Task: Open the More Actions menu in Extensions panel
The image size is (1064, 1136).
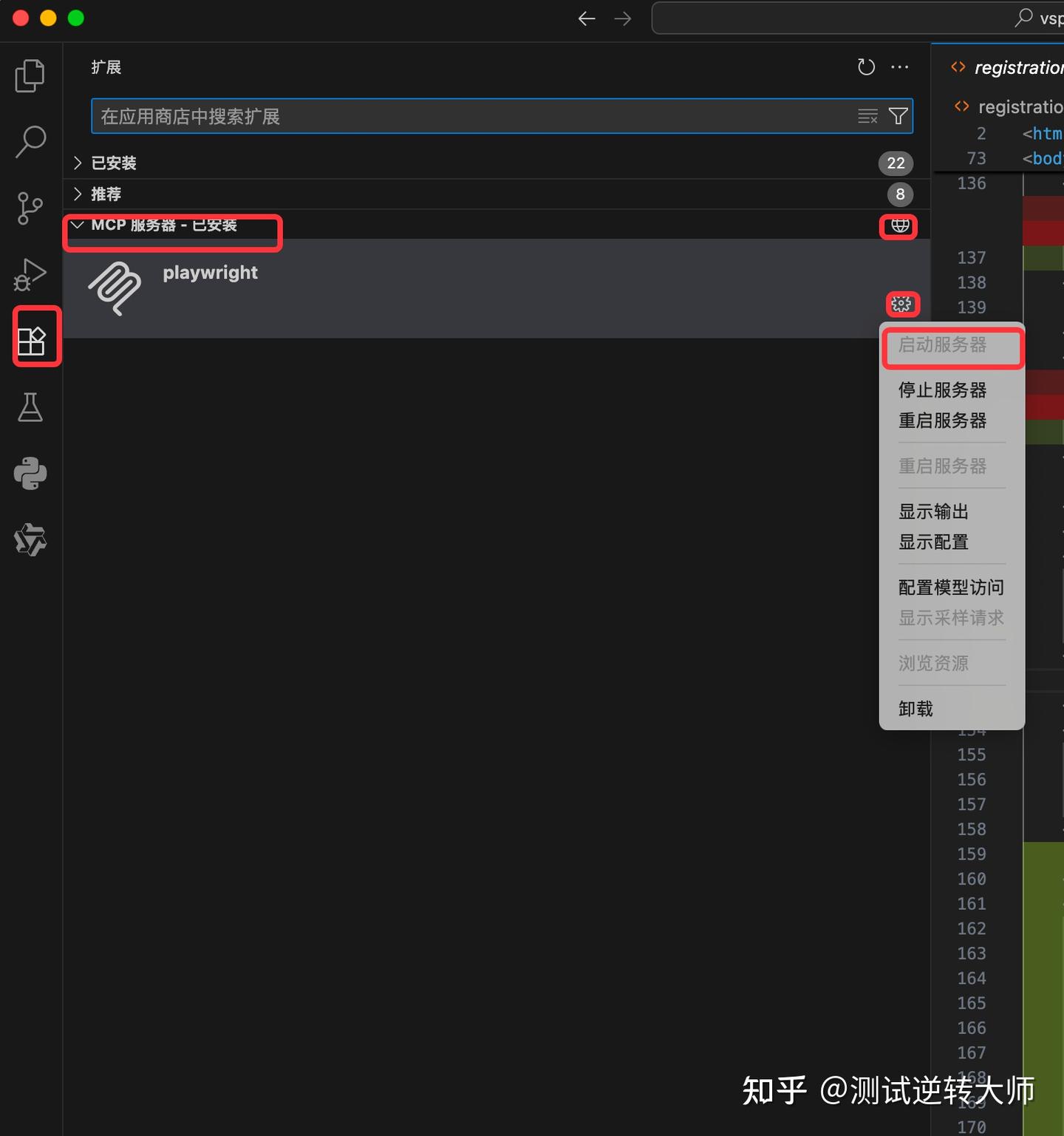Action: [x=900, y=67]
